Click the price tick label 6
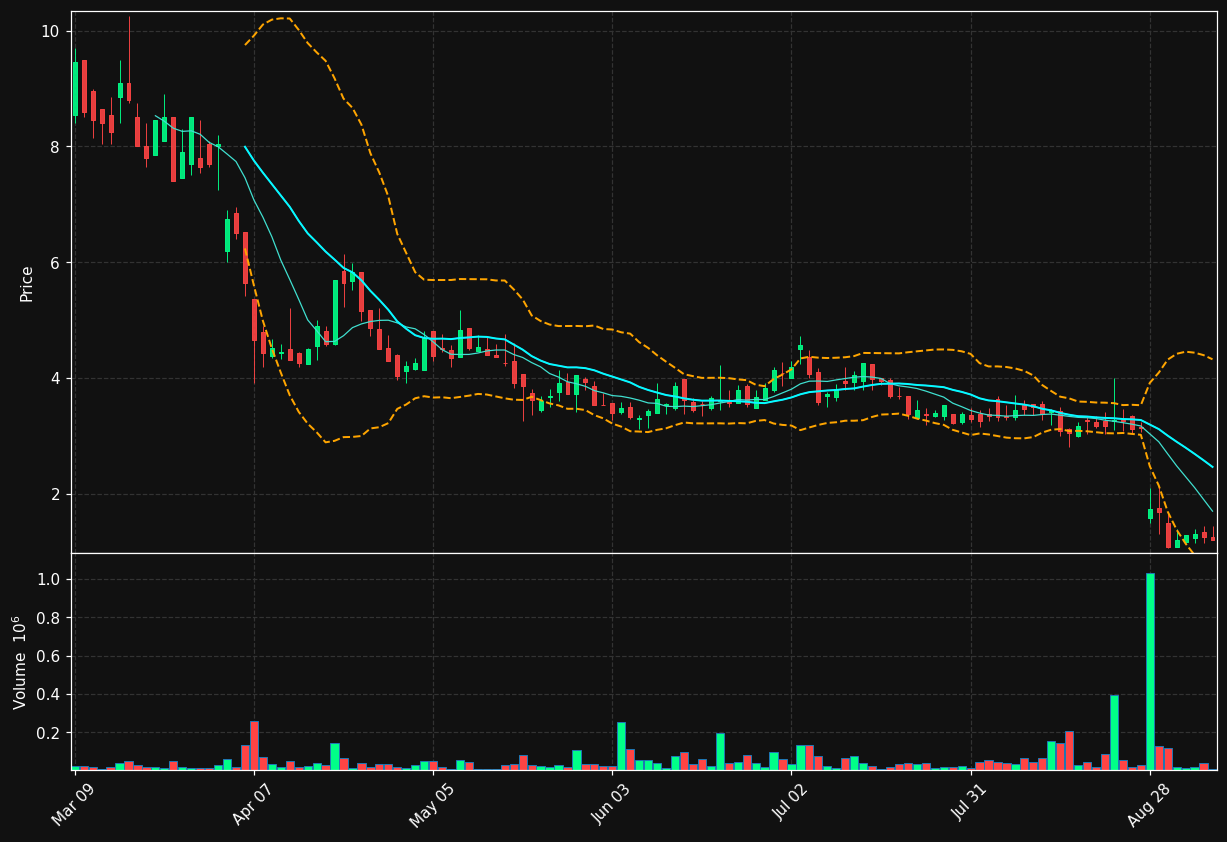This screenshot has width=1227, height=842. pos(55,263)
